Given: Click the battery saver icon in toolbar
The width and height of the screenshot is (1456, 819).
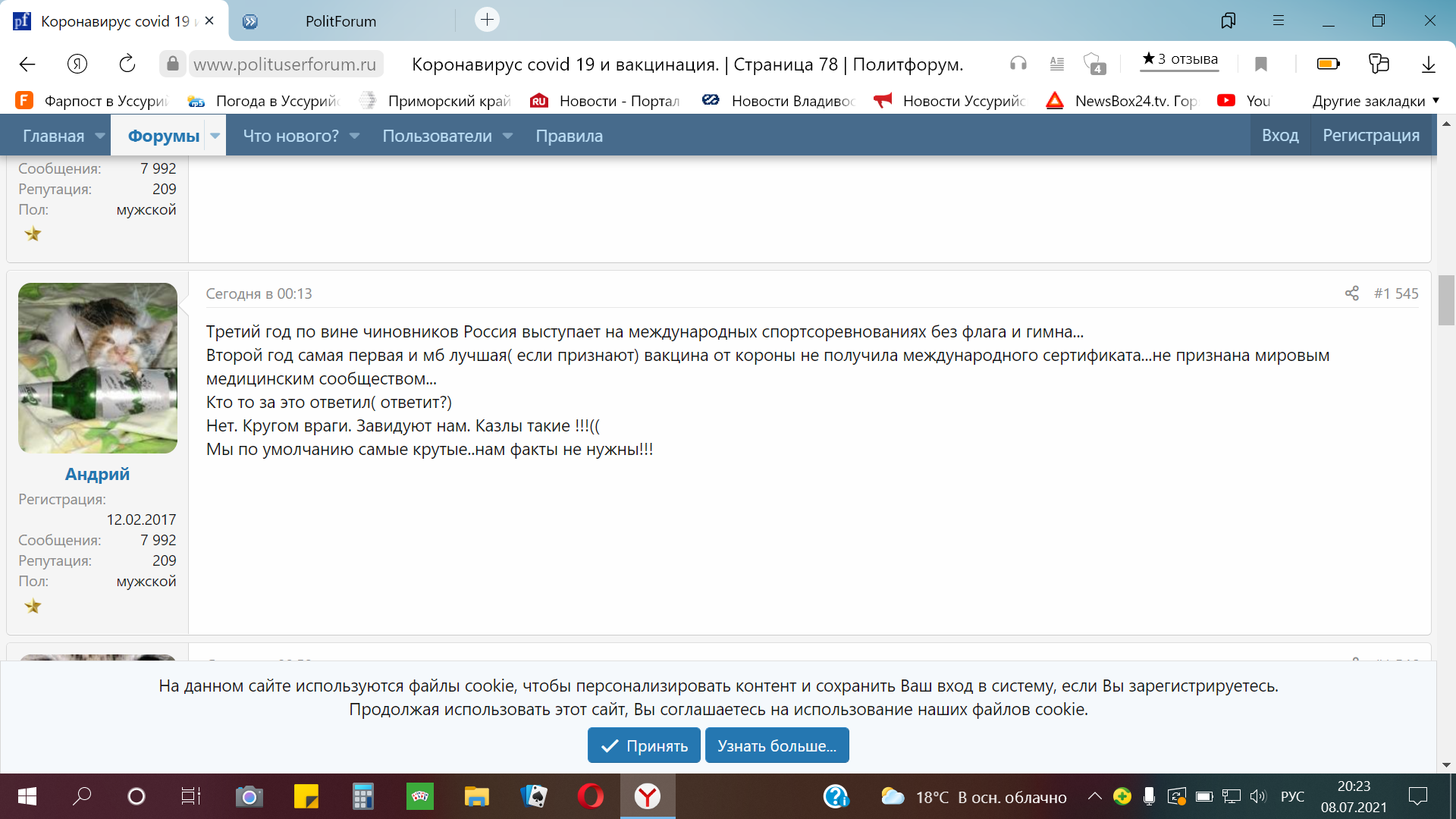Looking at the screenshot, I should coord(1328,64).
